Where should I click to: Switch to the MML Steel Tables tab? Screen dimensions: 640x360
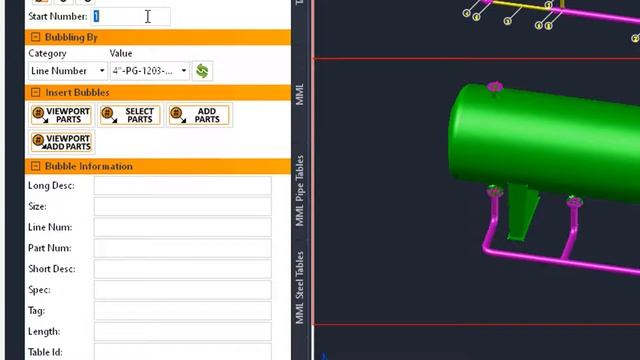[300, 287]
